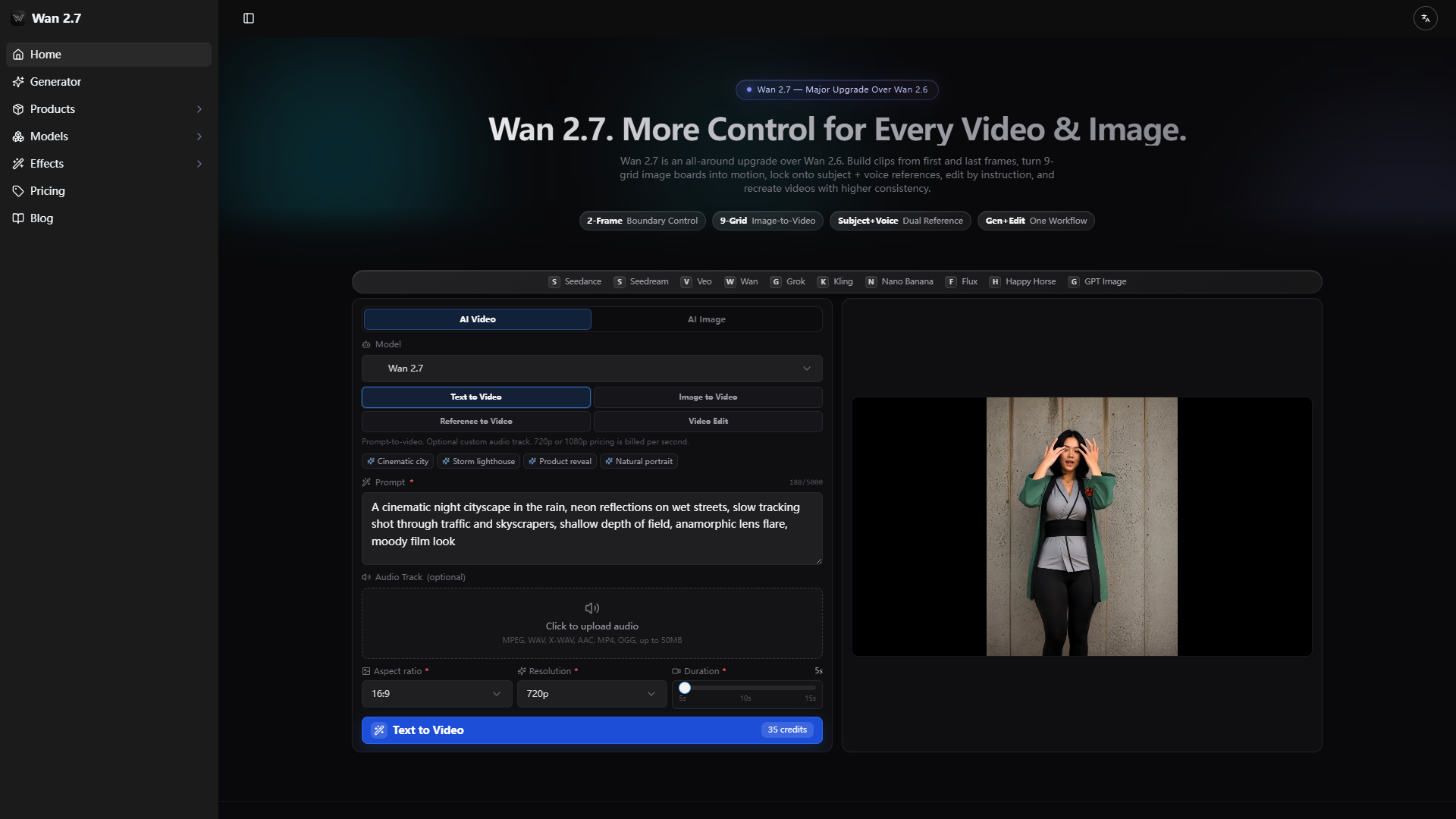Collapse sidebar with the panel toggle icon
Image resolution: width=1456 pixels, height=819 pixels.
[x=249, y=18]
